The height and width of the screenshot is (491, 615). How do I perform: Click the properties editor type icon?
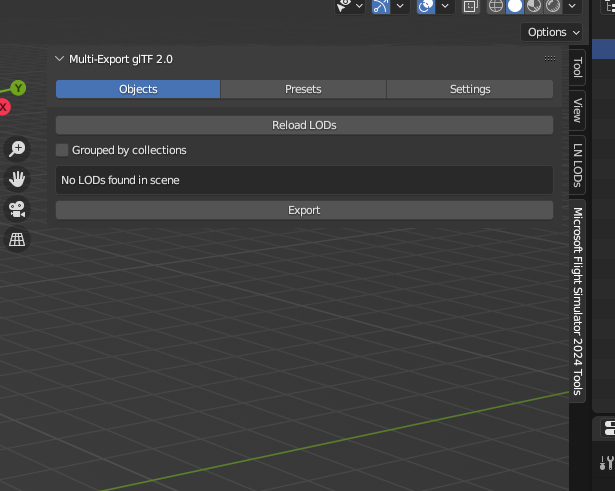pos(609,428)
